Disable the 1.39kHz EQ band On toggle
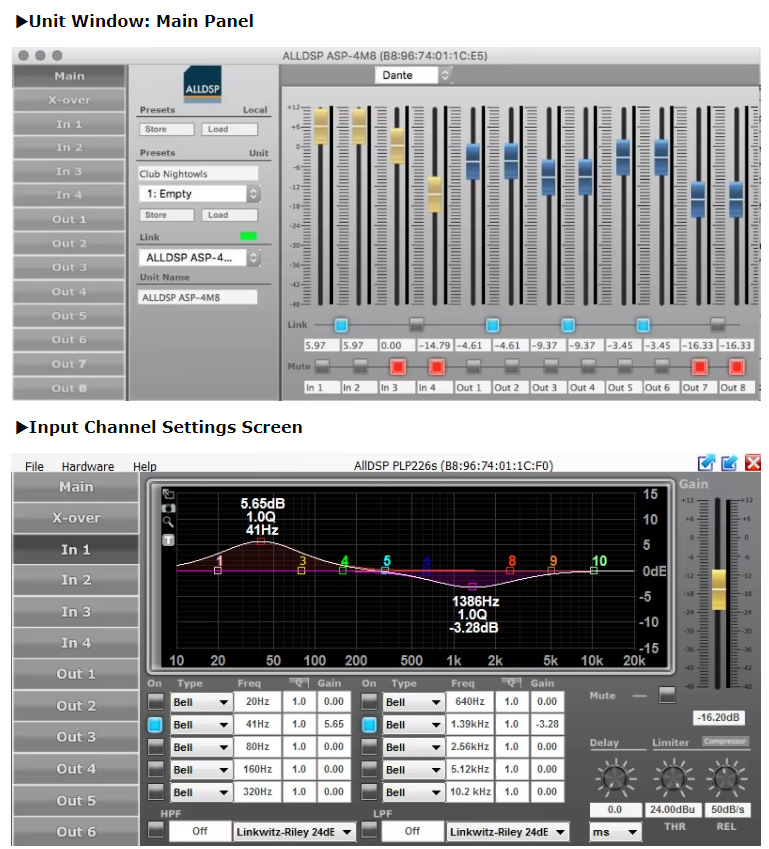The width and height of the screenshot is (769, 849). point(369,724)
